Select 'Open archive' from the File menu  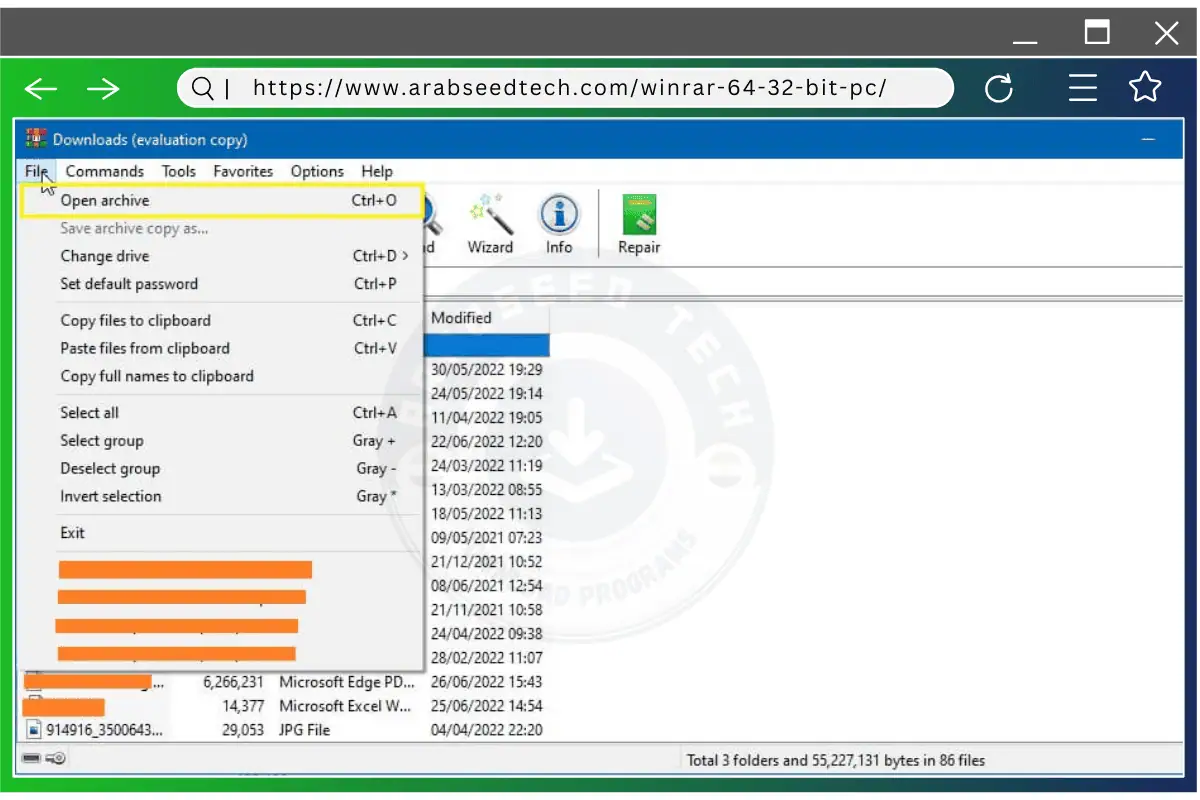coord(105,200)
